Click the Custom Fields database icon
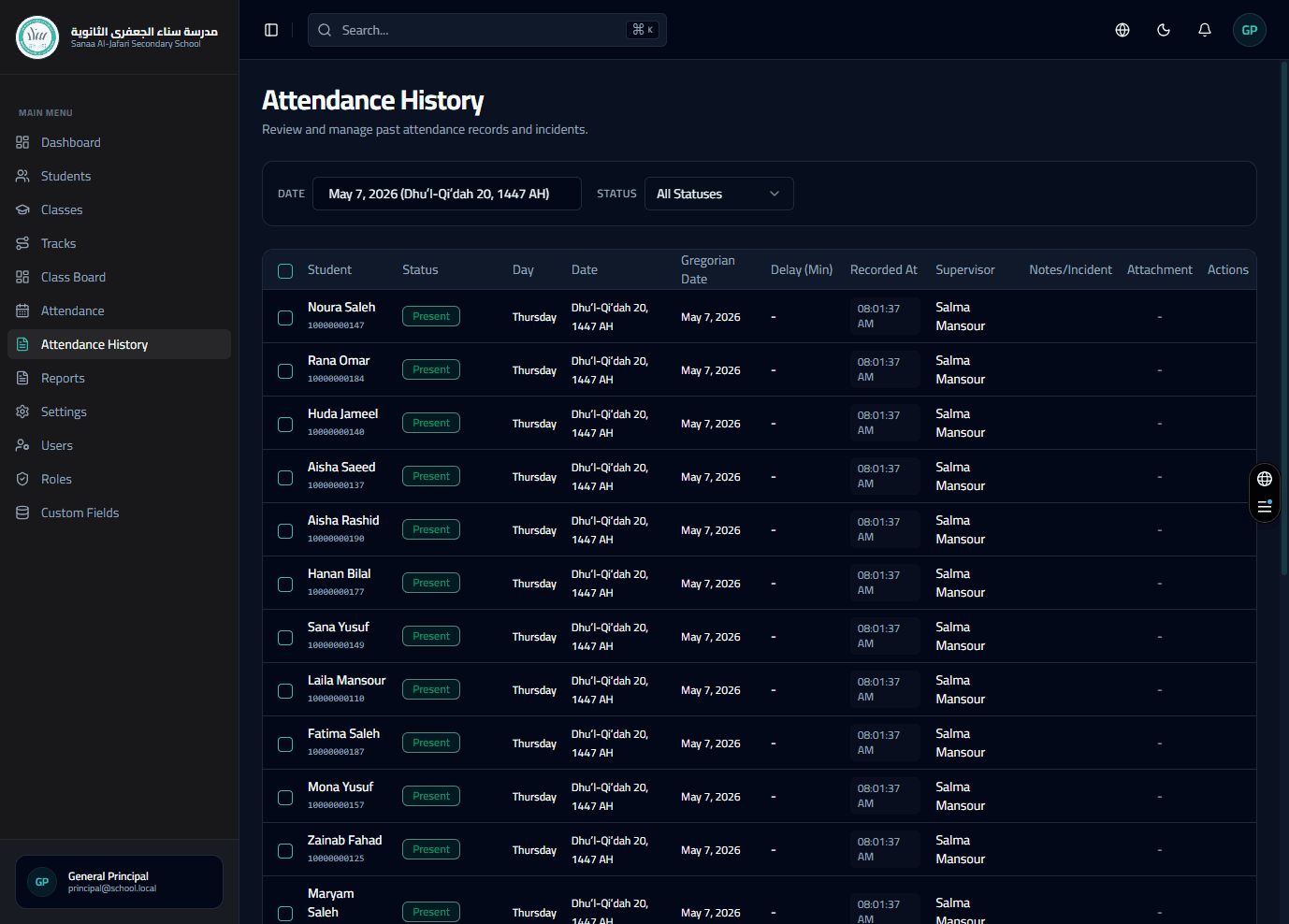 [x=22, y=513]
